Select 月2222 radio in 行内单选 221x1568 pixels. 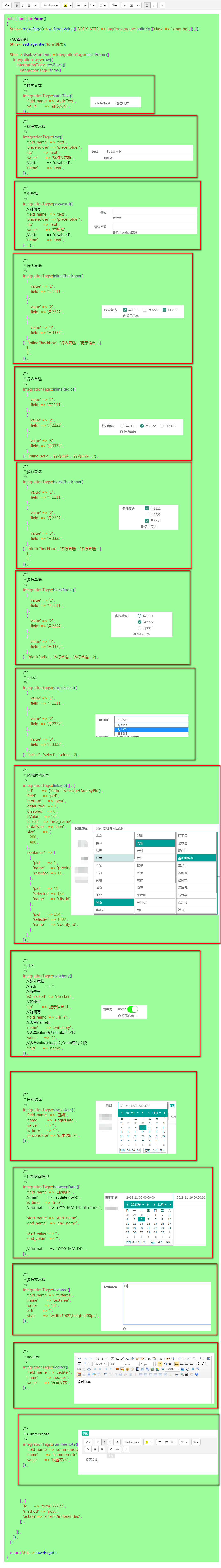142,426
